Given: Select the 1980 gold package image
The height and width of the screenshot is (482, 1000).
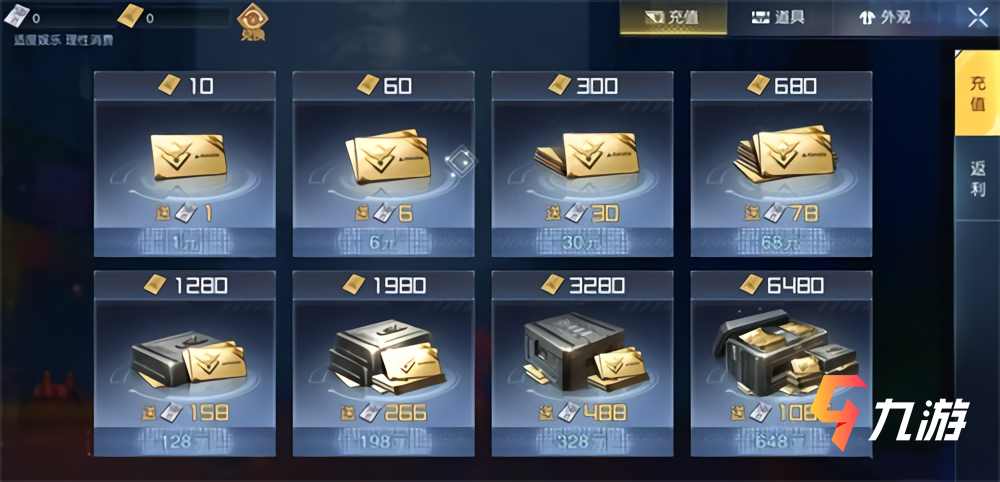Looking at the screenshot, I should point(386,357).
